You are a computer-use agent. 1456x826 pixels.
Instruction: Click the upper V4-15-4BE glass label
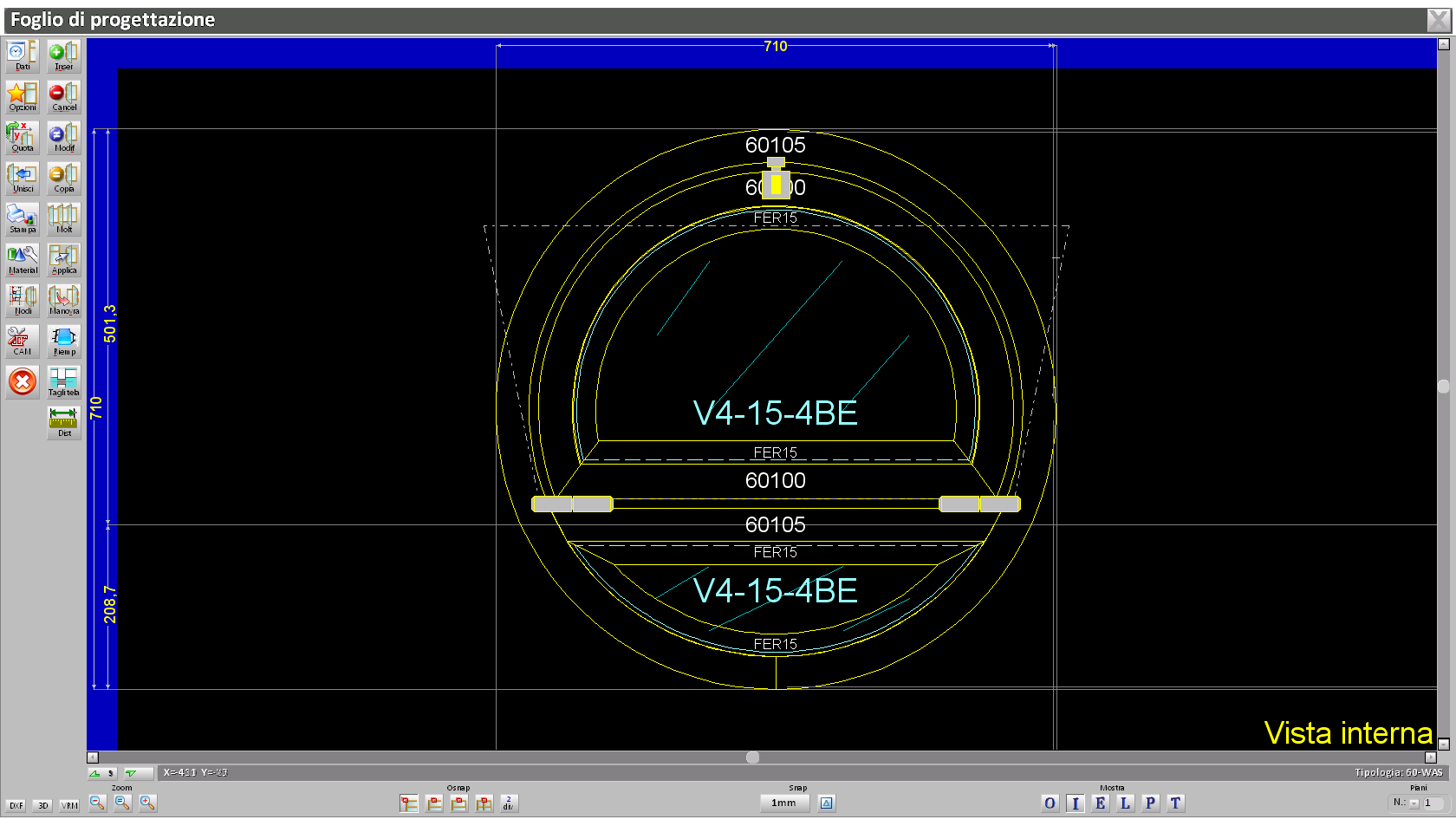click(776, 413)
